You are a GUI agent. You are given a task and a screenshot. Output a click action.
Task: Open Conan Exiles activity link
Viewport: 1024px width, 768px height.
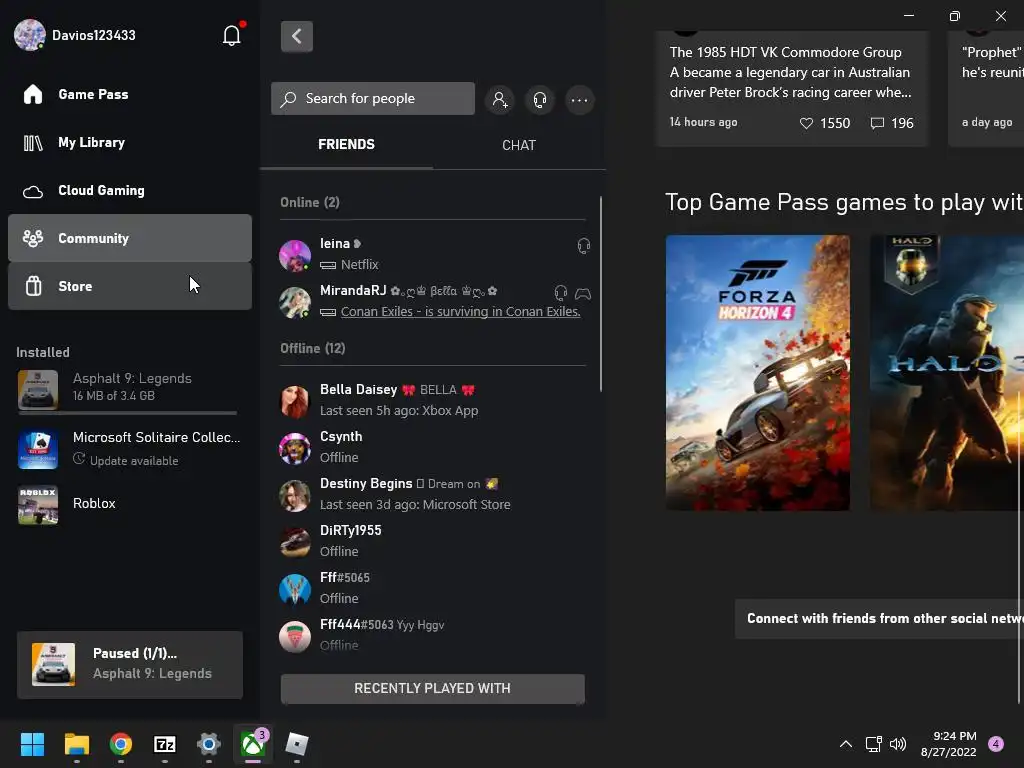[460, 312]
